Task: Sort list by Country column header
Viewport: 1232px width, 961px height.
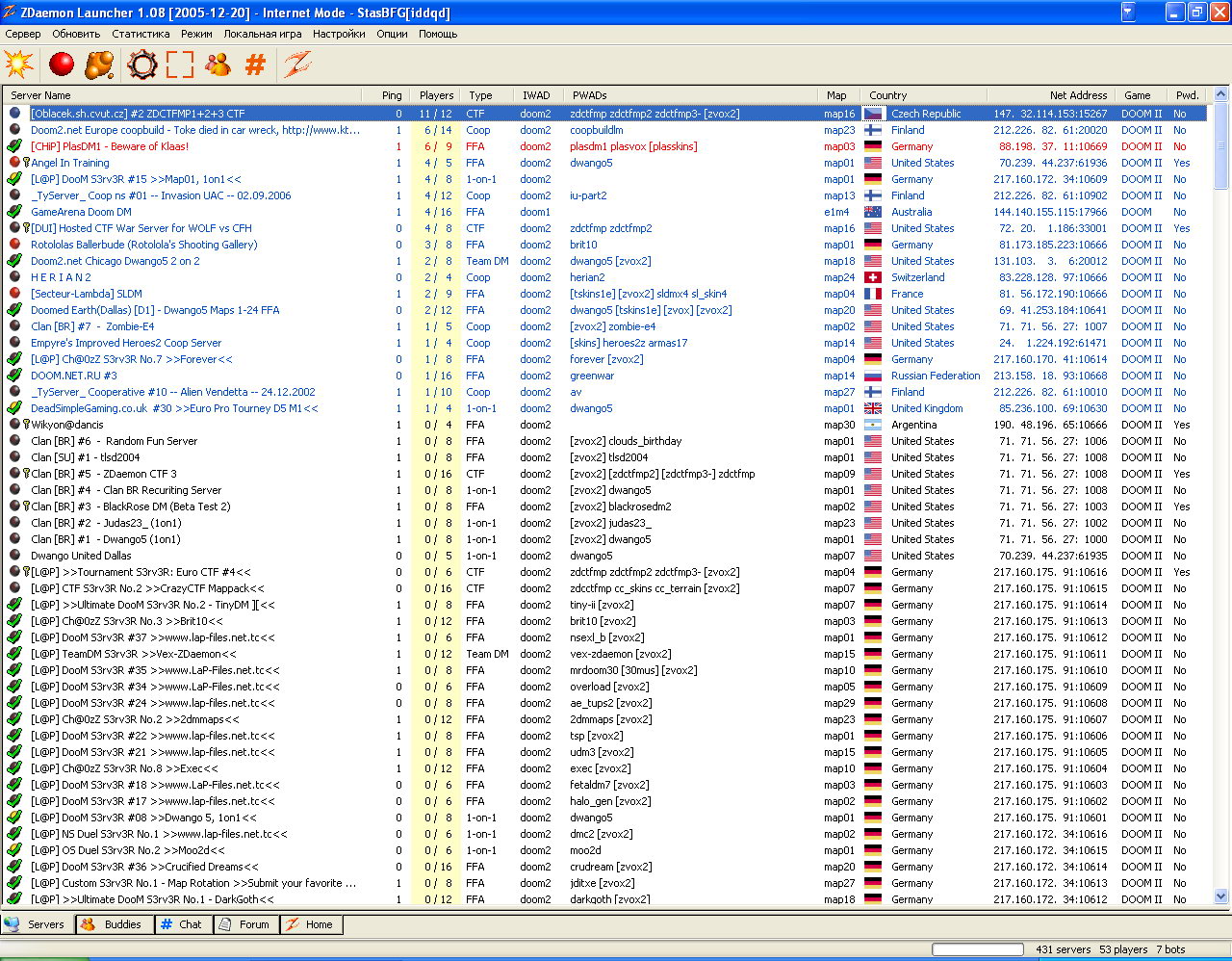Action: [x=887, y=95]
